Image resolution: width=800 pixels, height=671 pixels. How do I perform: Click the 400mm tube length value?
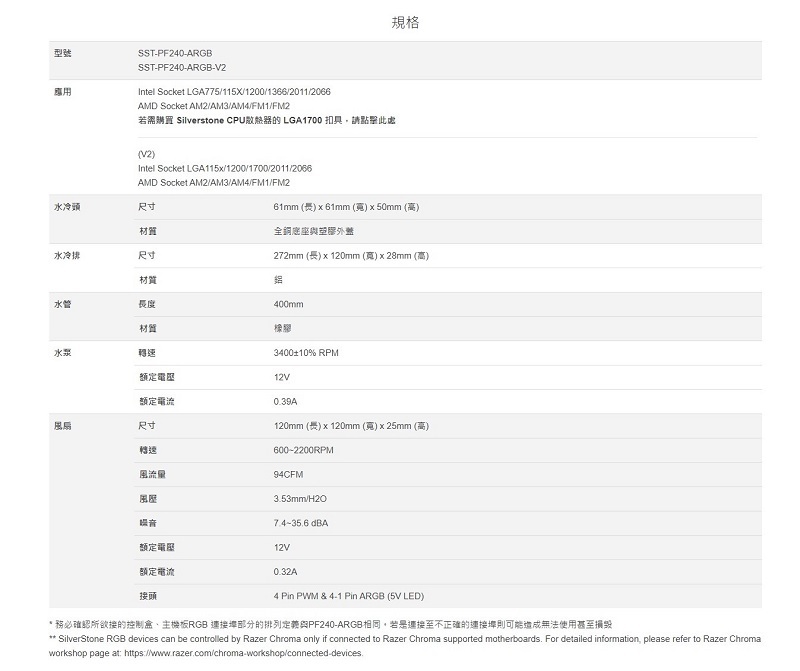pos(288,304)
